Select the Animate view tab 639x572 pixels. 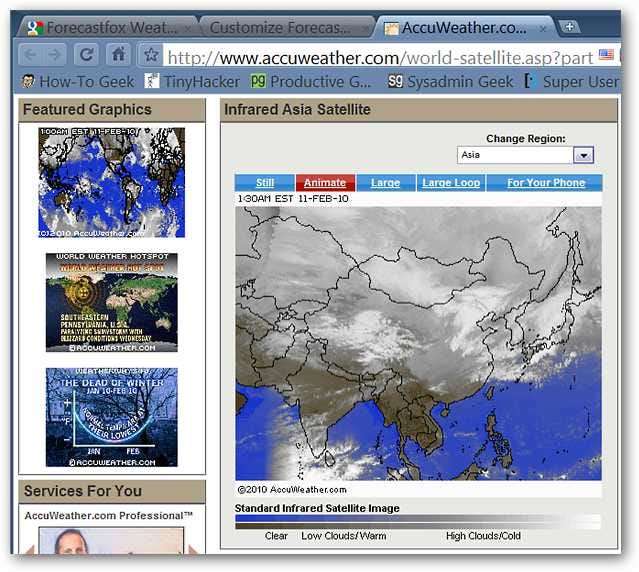click(325, 183)
